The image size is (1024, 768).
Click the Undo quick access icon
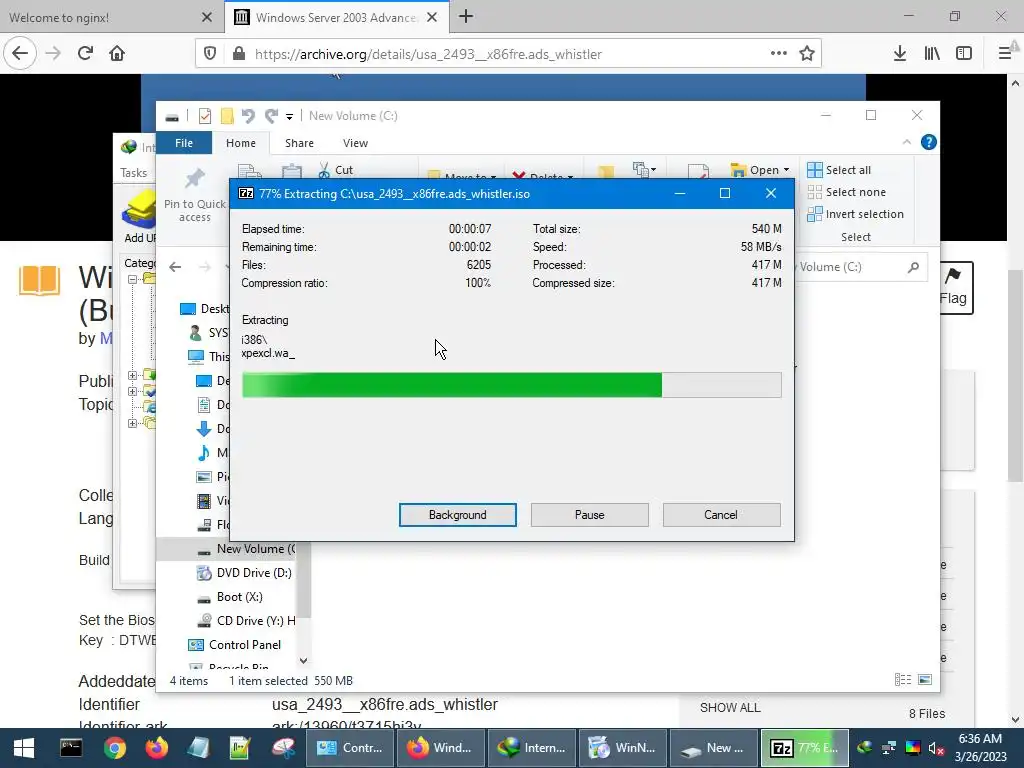(x=248, y=116)
